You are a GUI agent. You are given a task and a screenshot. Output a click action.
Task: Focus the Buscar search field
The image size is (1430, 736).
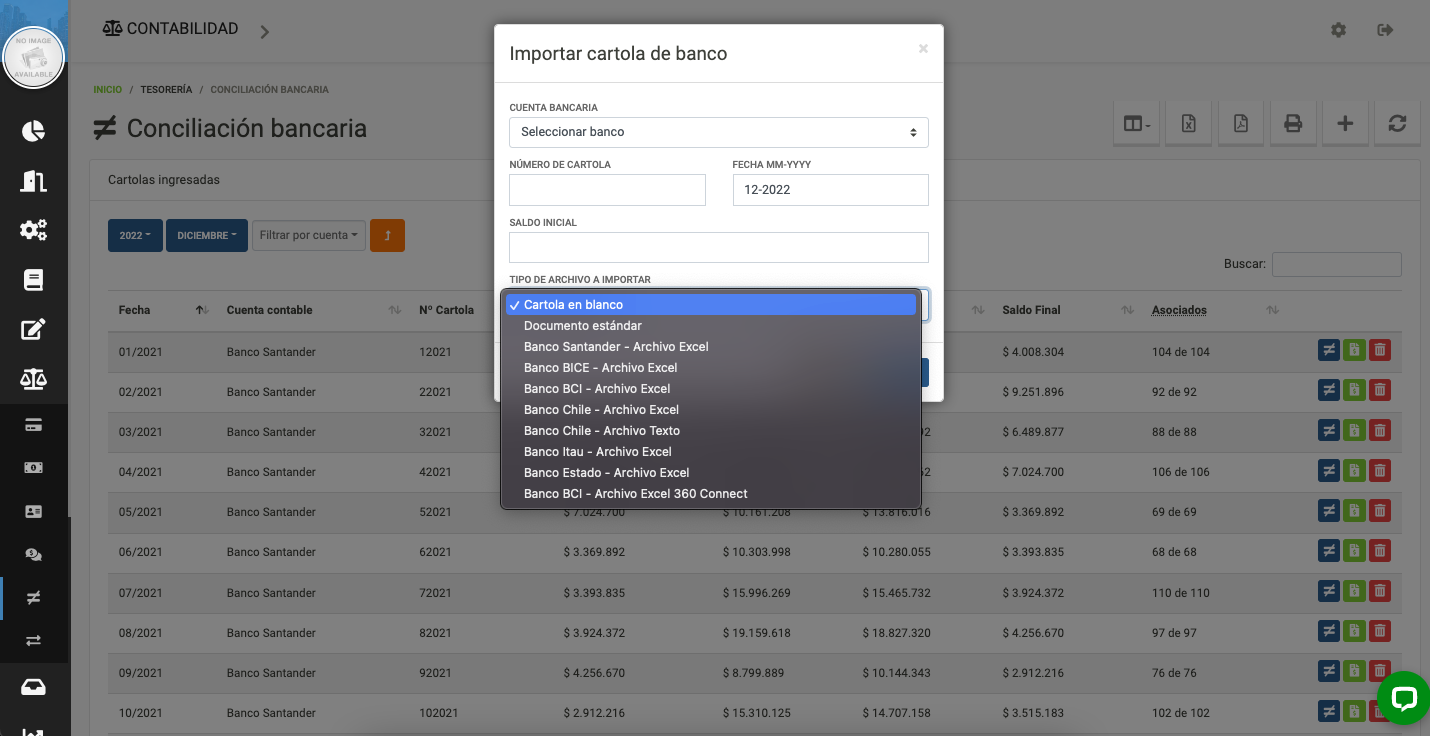point(1336,264)
